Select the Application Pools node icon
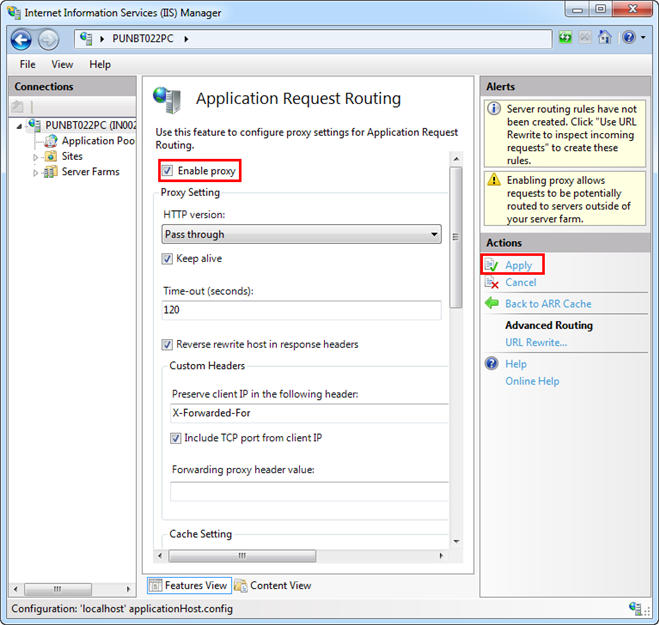Viewport: 659px width, 625px height. (51, 141)
